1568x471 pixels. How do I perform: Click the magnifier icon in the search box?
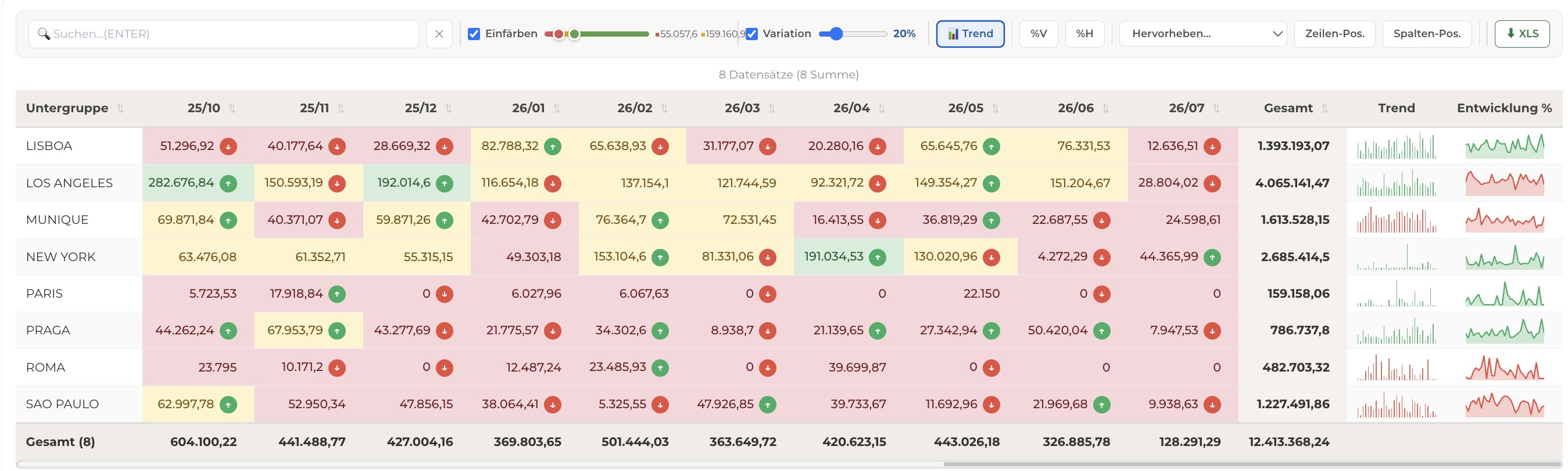(x=44, y=34)
